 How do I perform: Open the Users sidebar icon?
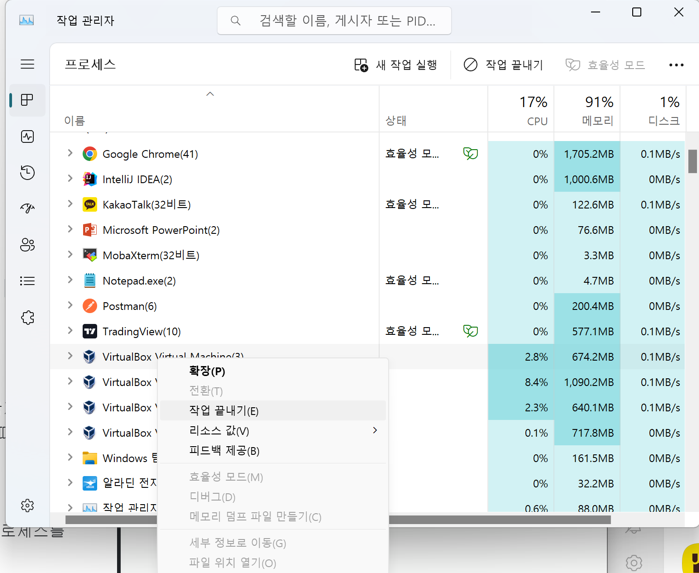(27, 245)
